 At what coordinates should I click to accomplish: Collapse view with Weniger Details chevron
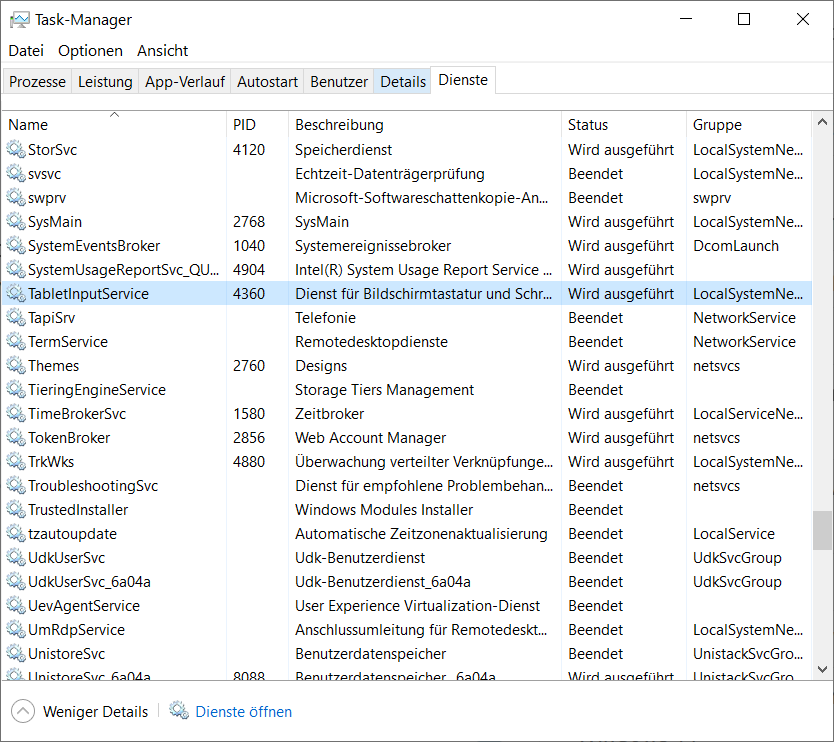pyautogui.click(x=22, y=711)
